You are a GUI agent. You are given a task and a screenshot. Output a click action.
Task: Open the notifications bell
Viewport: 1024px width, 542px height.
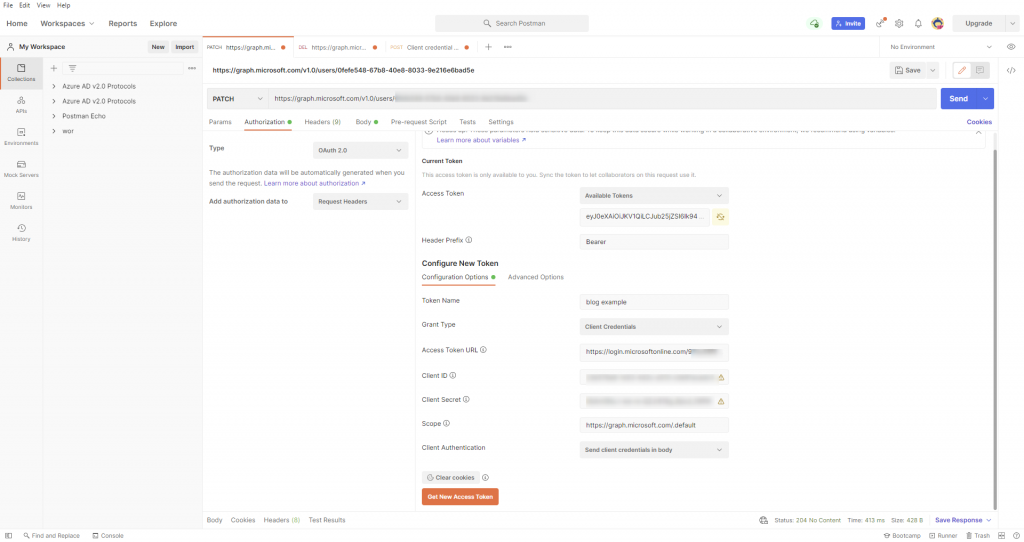tap(918, 24)
